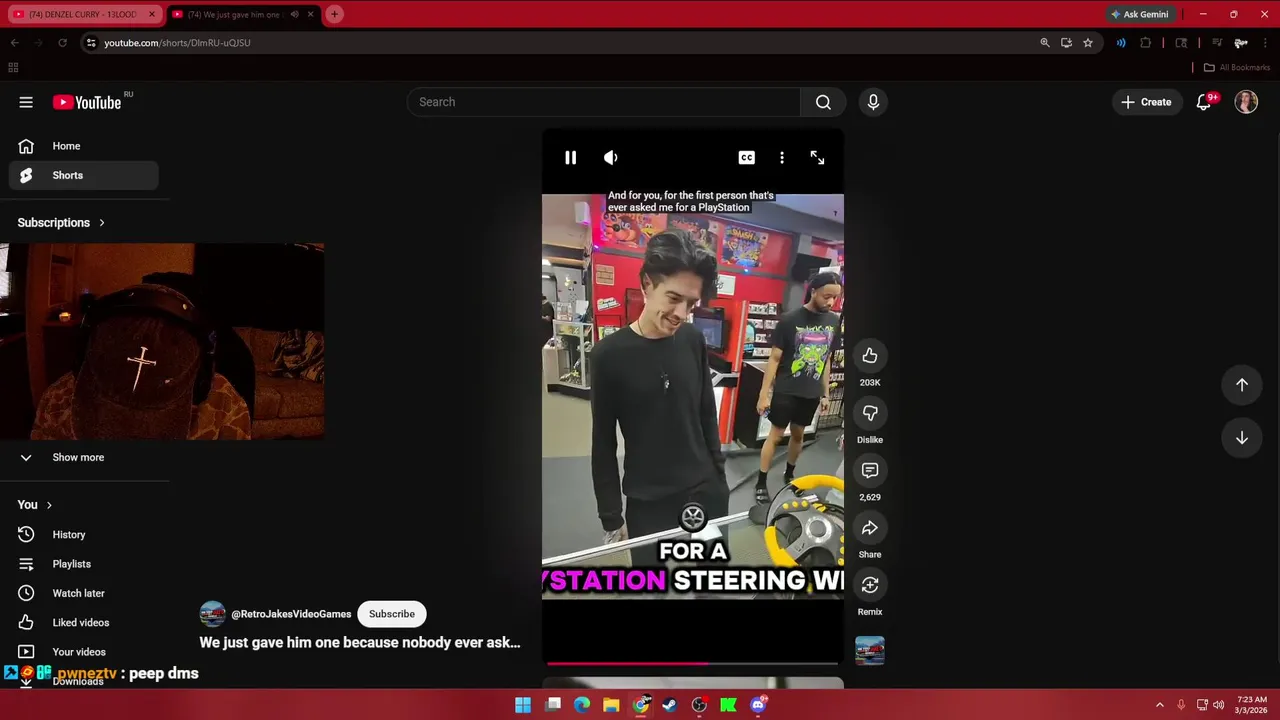This screenshot has height=720, width=1280.
Task: Show hidden system tray icons
Action: pyautogui.click(x=1160, y=705)
